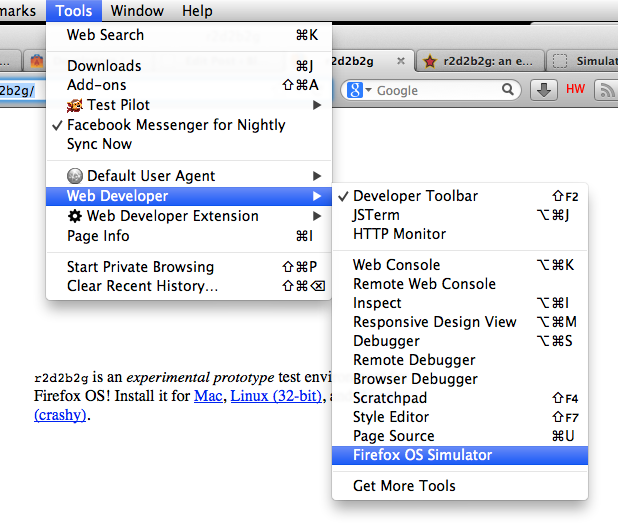Click the URL address bar text
Image resolution: width=618 pixels, height=530 pixels.
click(17, 90)
